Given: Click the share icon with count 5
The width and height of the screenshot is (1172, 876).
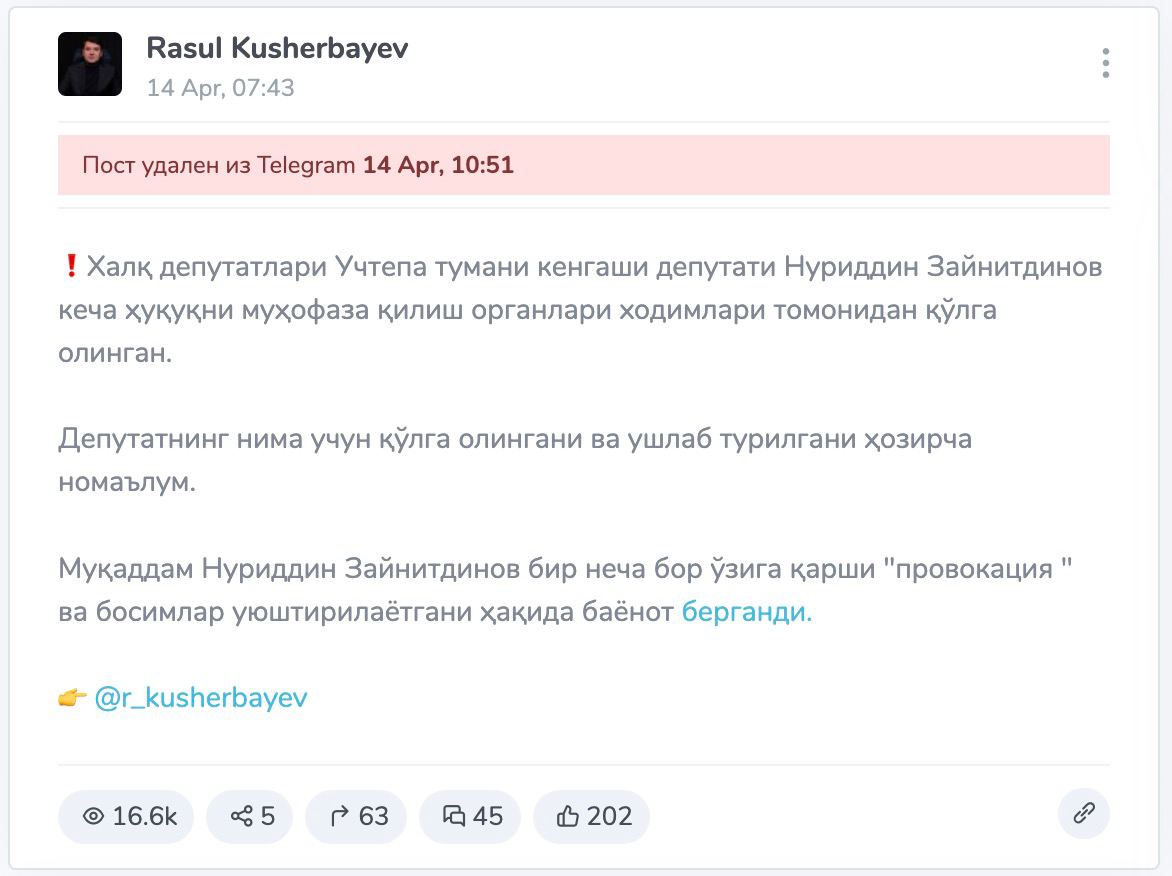Looking at the screenshot, I should (241, 817).
